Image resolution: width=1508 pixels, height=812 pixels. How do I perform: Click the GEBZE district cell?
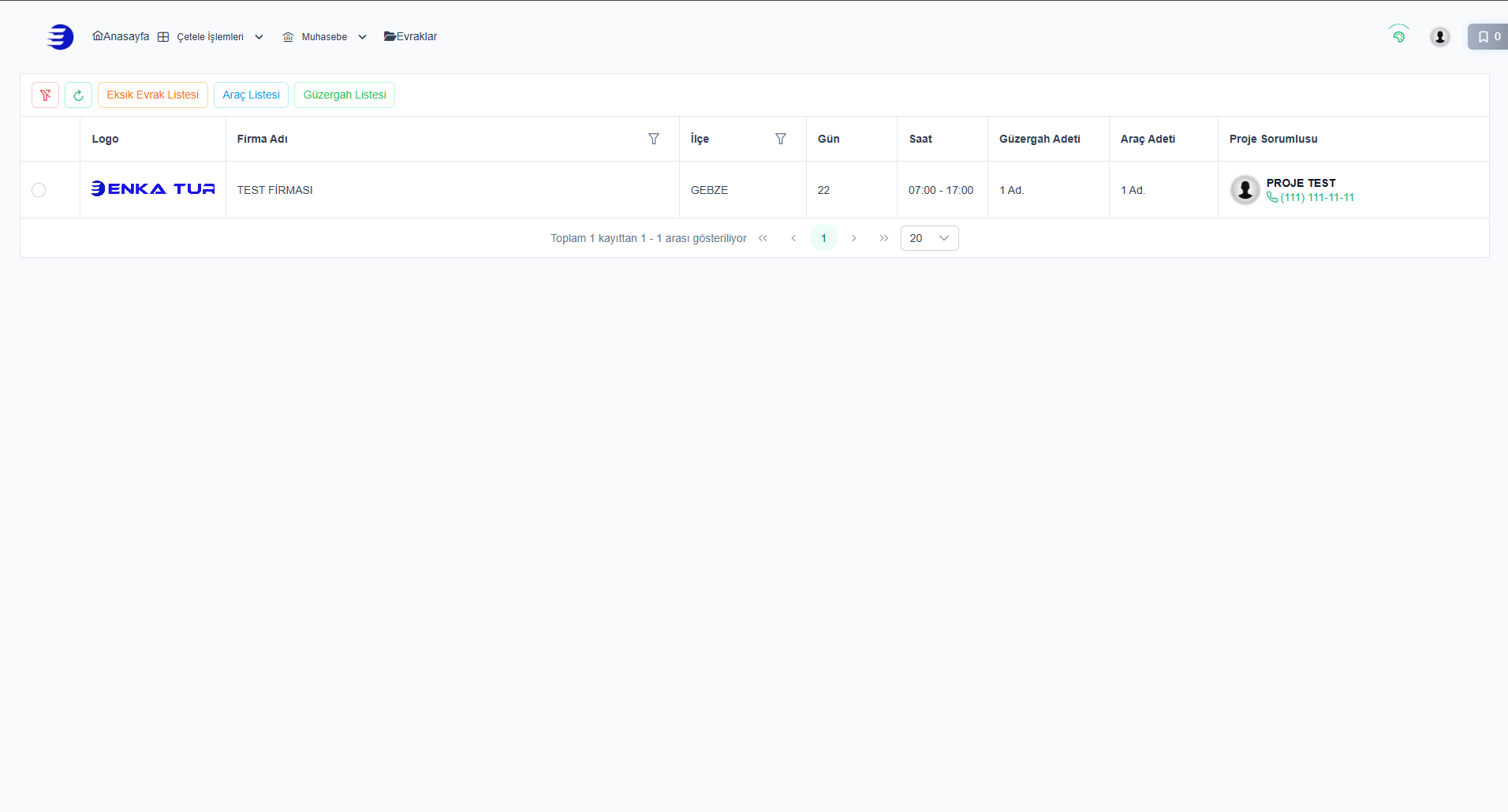(742, 190)
